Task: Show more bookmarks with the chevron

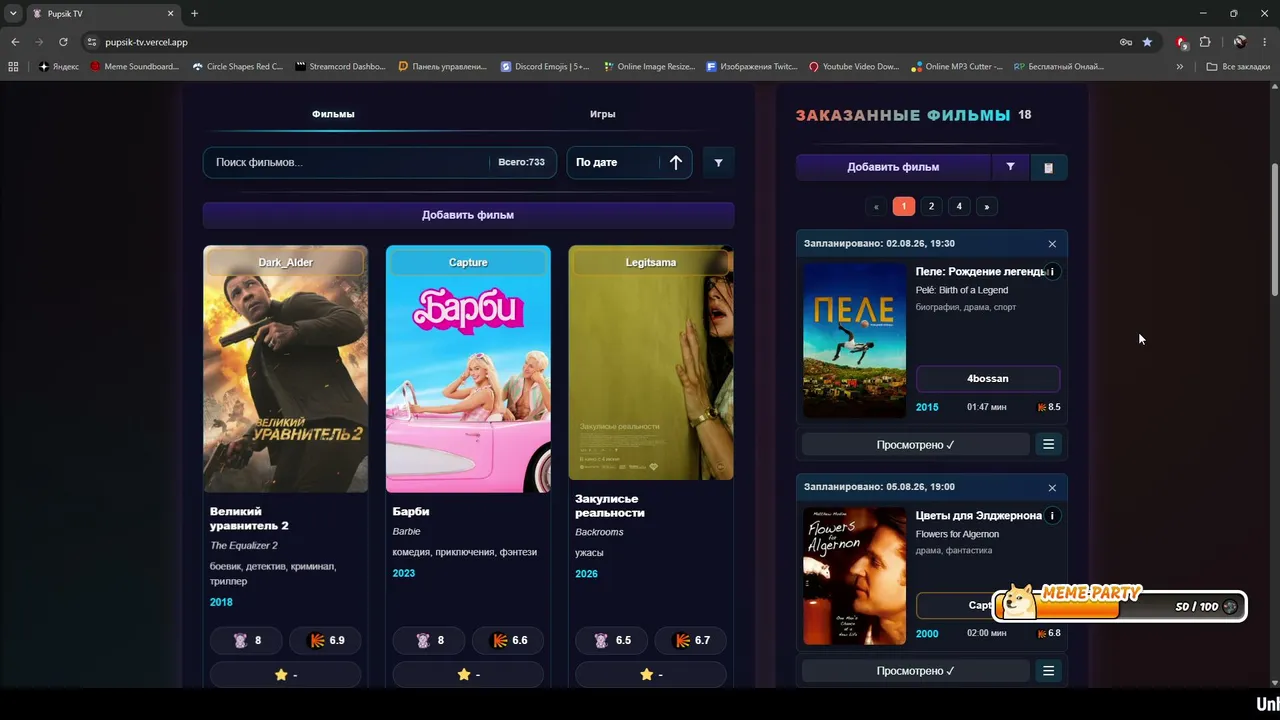Action: click(1180, 67)
